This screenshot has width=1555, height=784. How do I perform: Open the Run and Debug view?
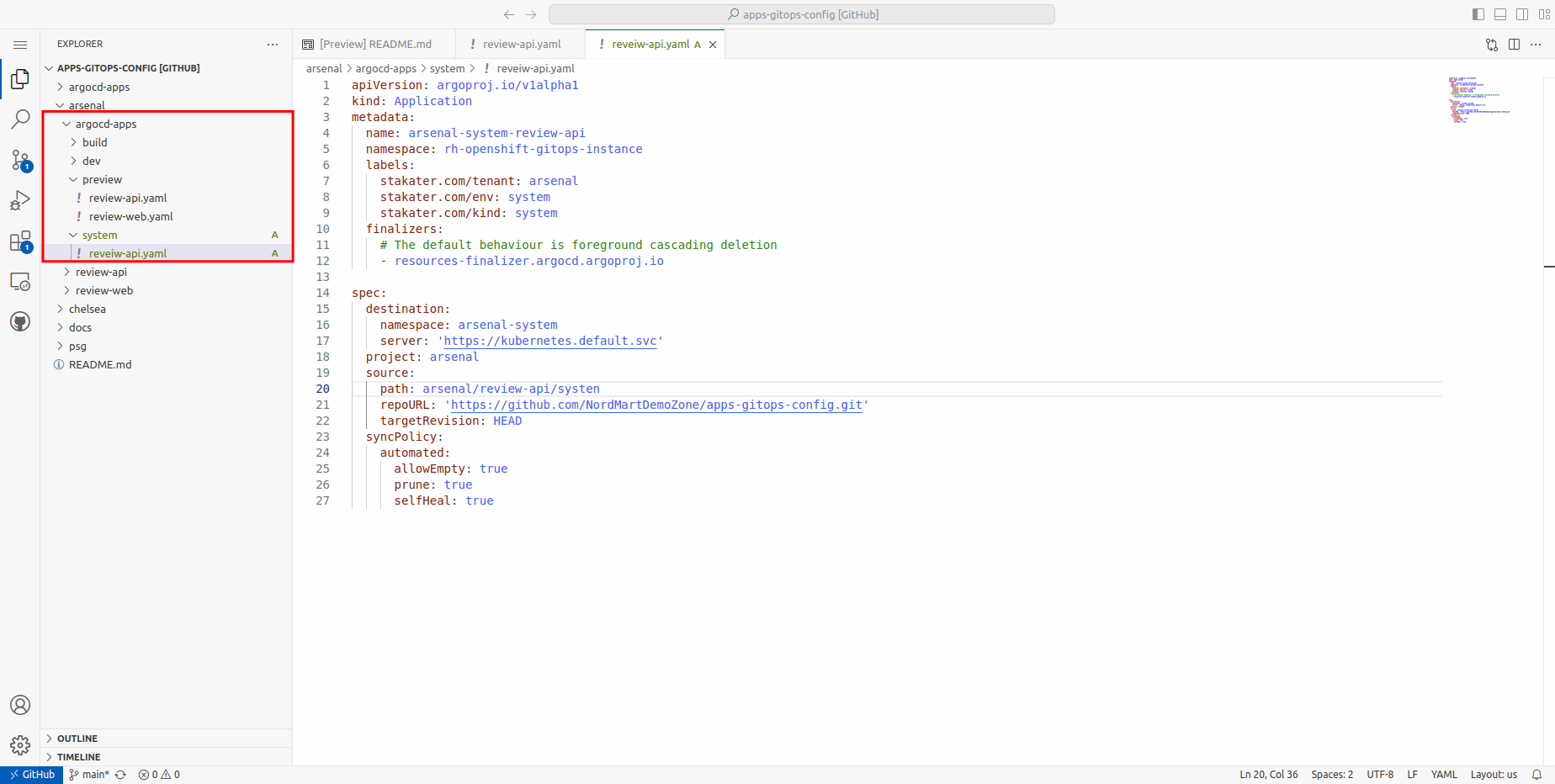20,200
